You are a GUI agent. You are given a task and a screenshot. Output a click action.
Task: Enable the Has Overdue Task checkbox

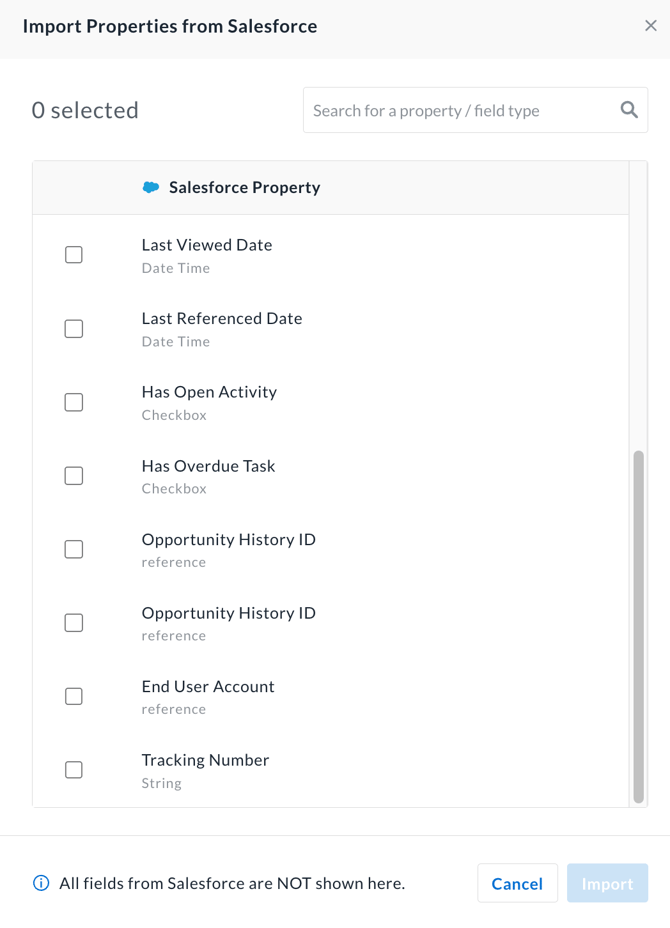coord(73,475)
